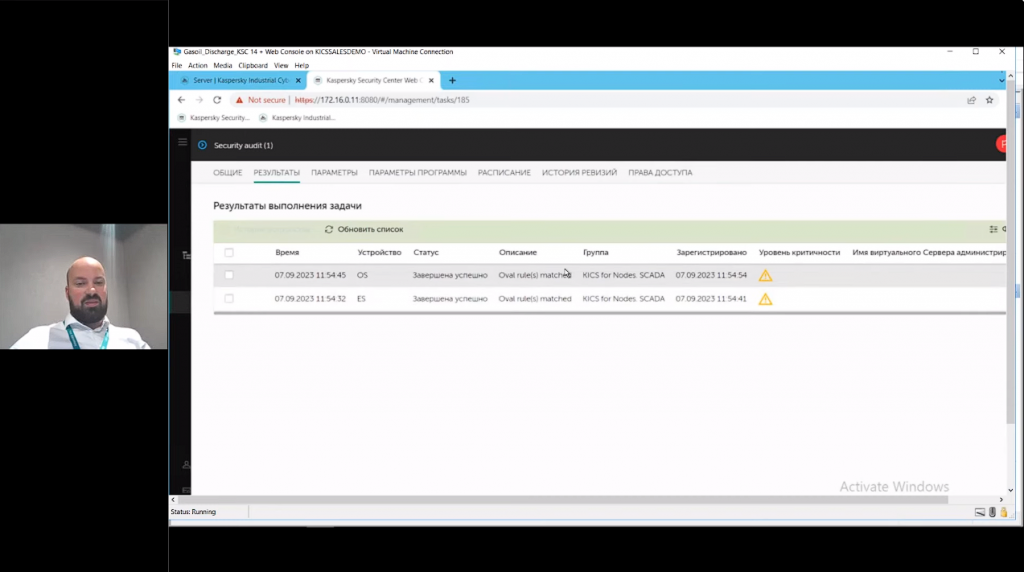Click the Not secure warning icon

click(x=239, y=100)
